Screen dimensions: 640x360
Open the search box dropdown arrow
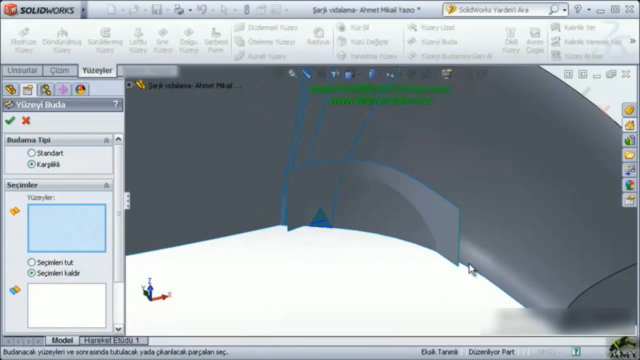[564, 10]
